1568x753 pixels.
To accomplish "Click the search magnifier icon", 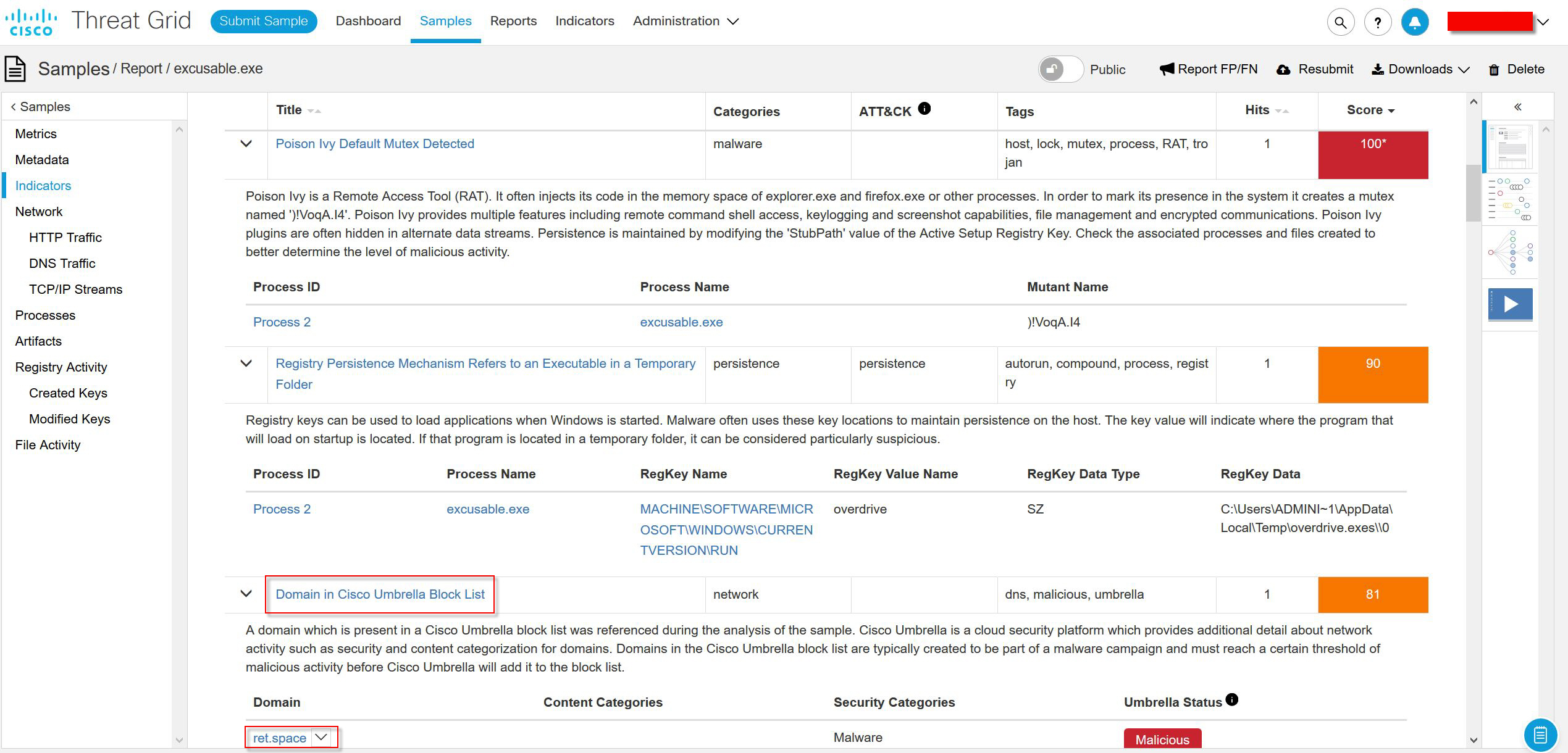I will (x=1340, y=23).
